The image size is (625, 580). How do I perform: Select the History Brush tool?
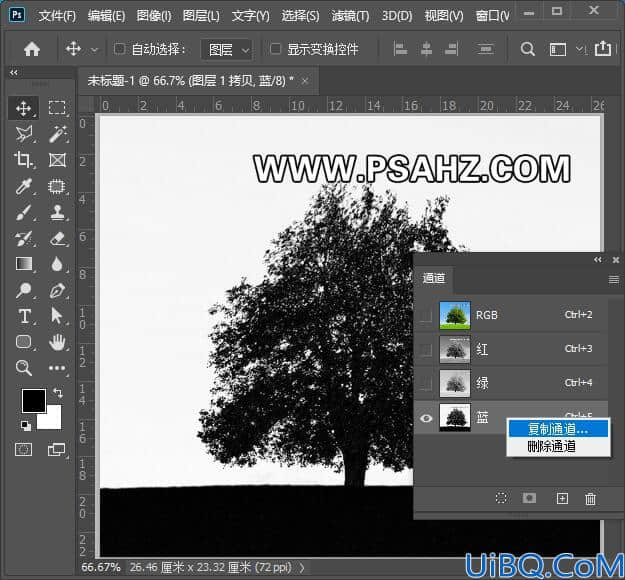coord(24,238)
